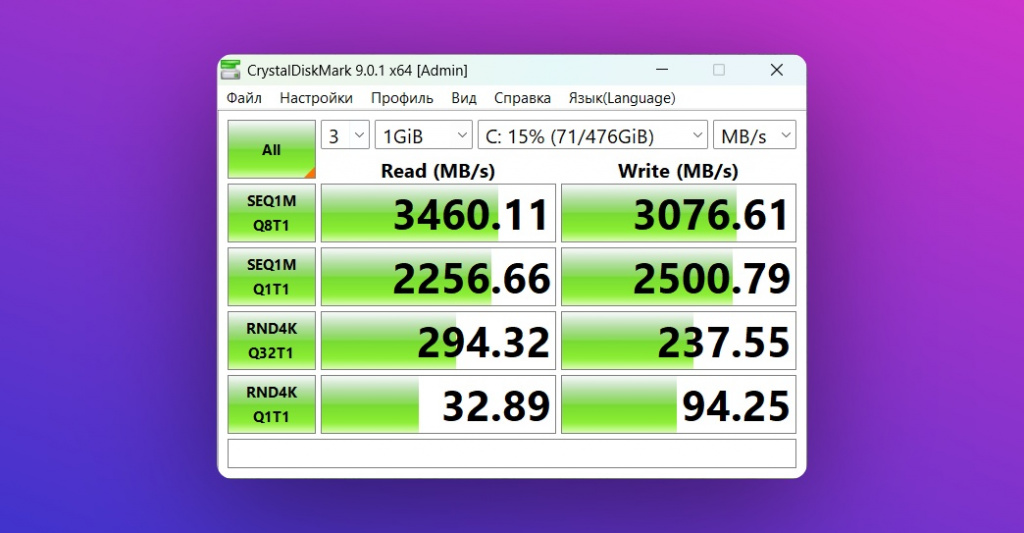The image size is (1024, 533).
Task: Run the RND4K Q1T1 benchmark
Action: coord(271,404)
